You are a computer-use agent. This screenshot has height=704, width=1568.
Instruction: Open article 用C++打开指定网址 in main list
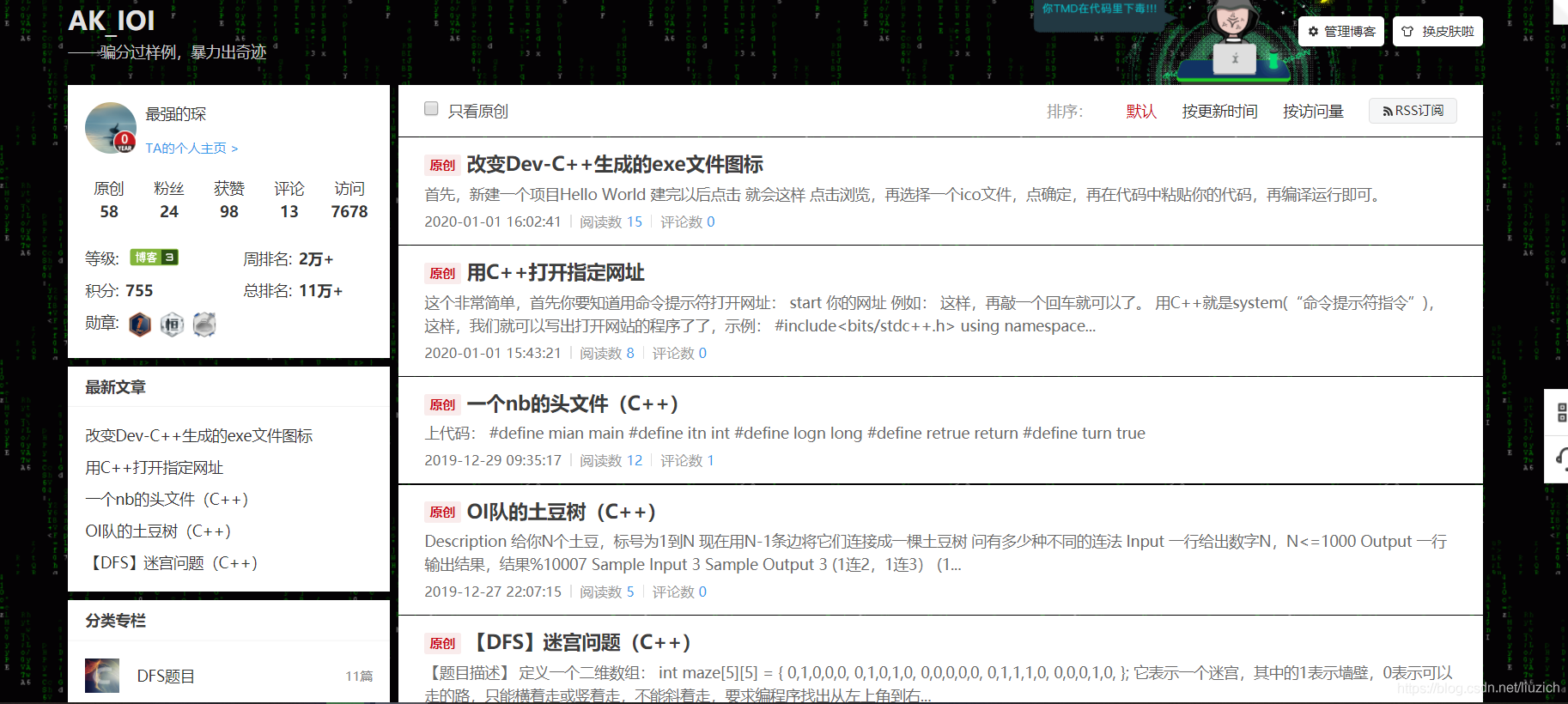556,272
